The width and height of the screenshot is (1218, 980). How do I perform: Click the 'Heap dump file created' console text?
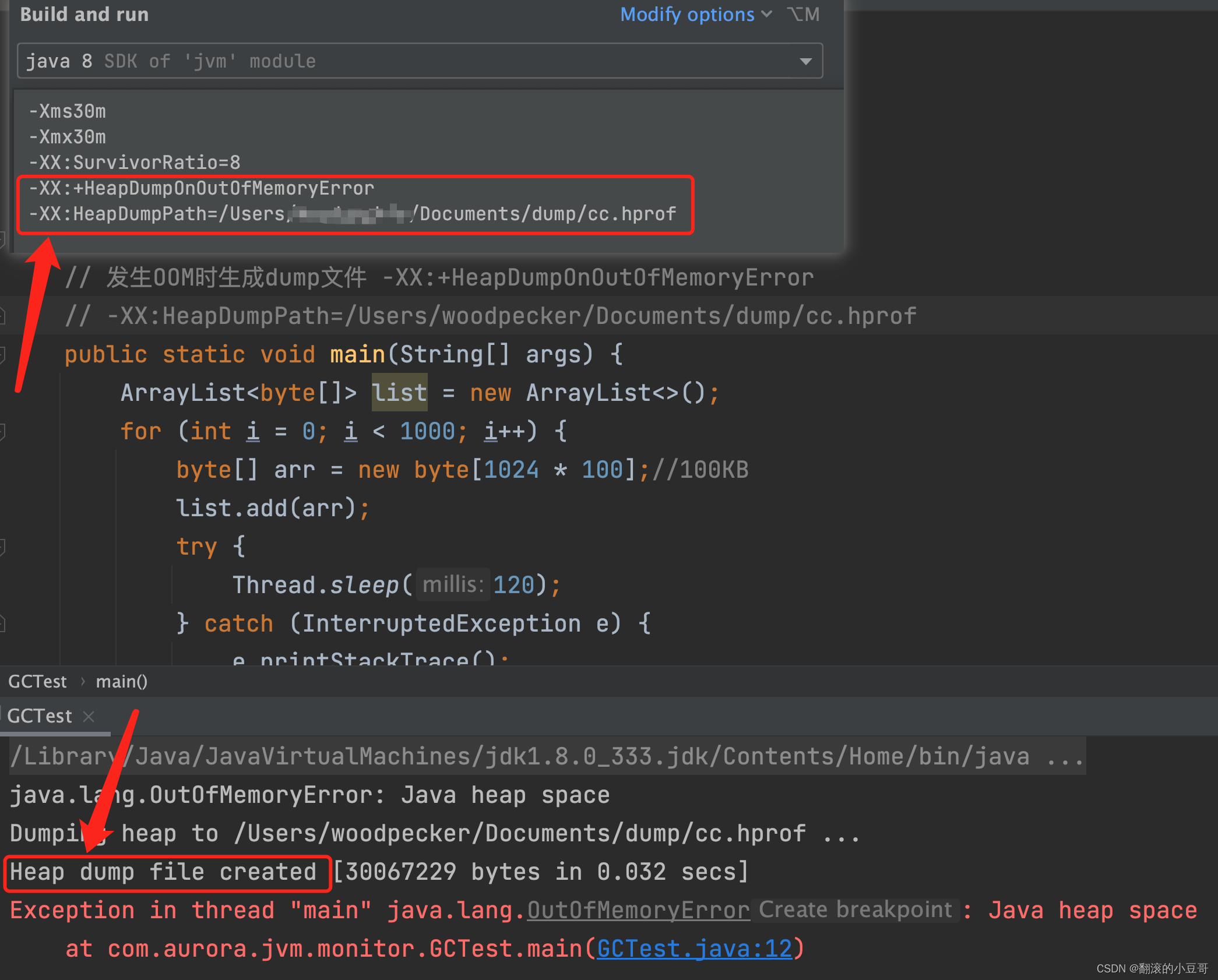163,872
